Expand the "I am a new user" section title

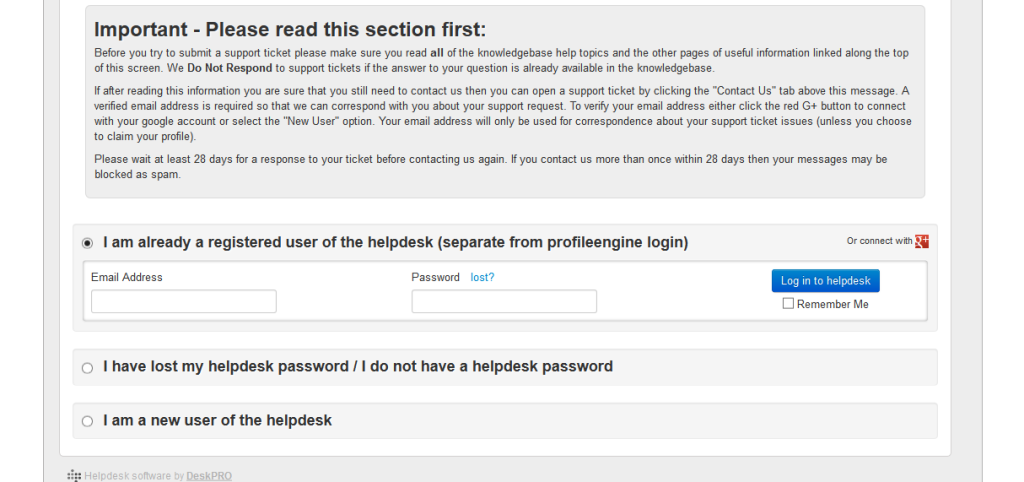click(x=217, y=421)
